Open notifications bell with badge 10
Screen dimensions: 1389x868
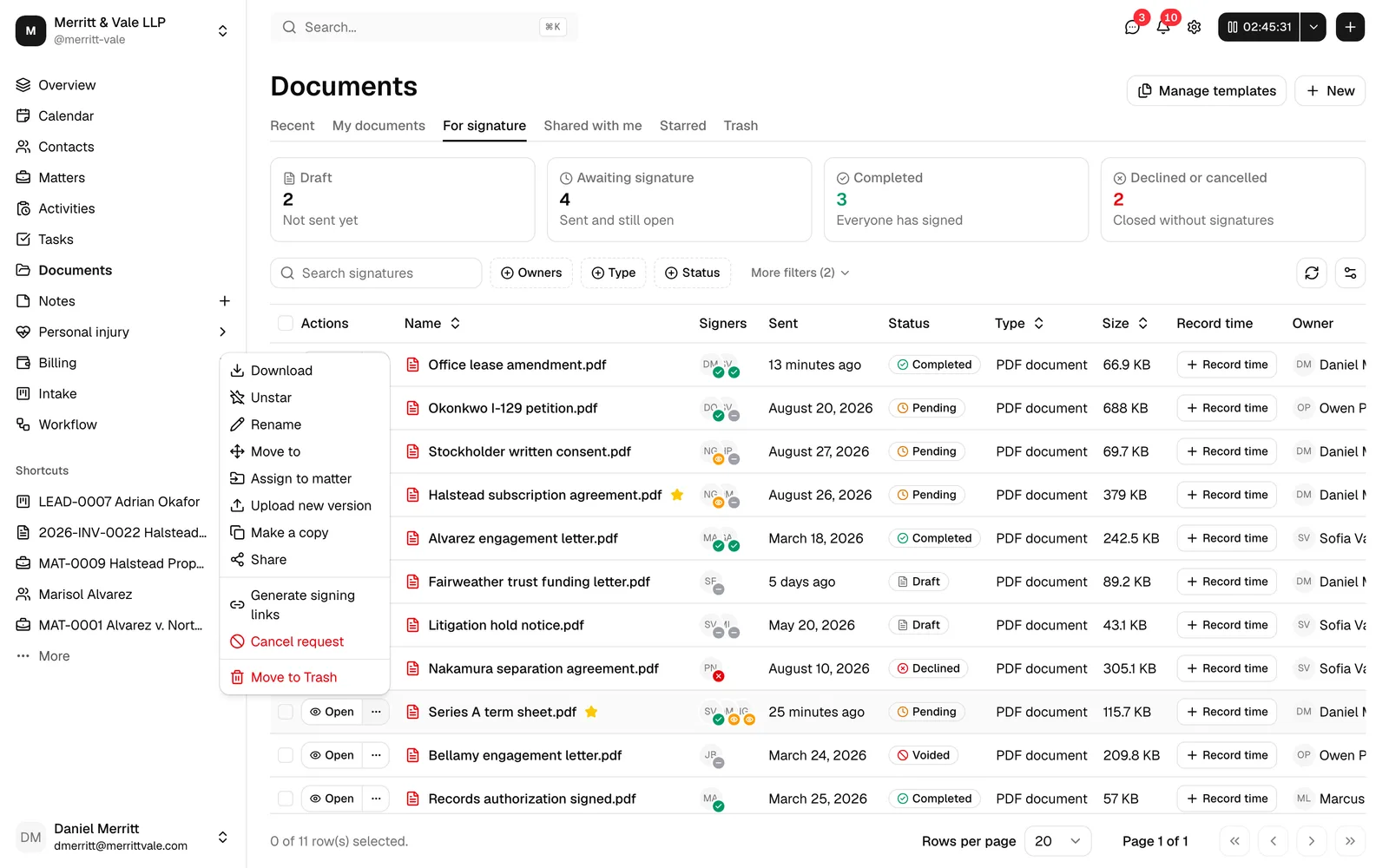pos(1163,27)
